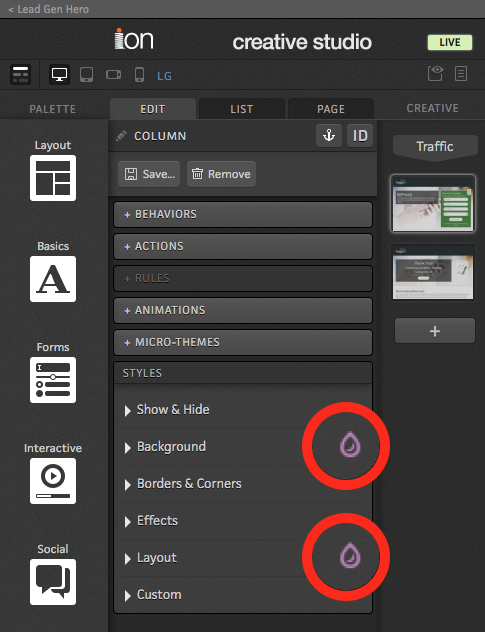Image resolution: width=485 pixels, height=632 pixels.
Task: Click the droplet indicator next to Layout
Action: click(350, 556)
